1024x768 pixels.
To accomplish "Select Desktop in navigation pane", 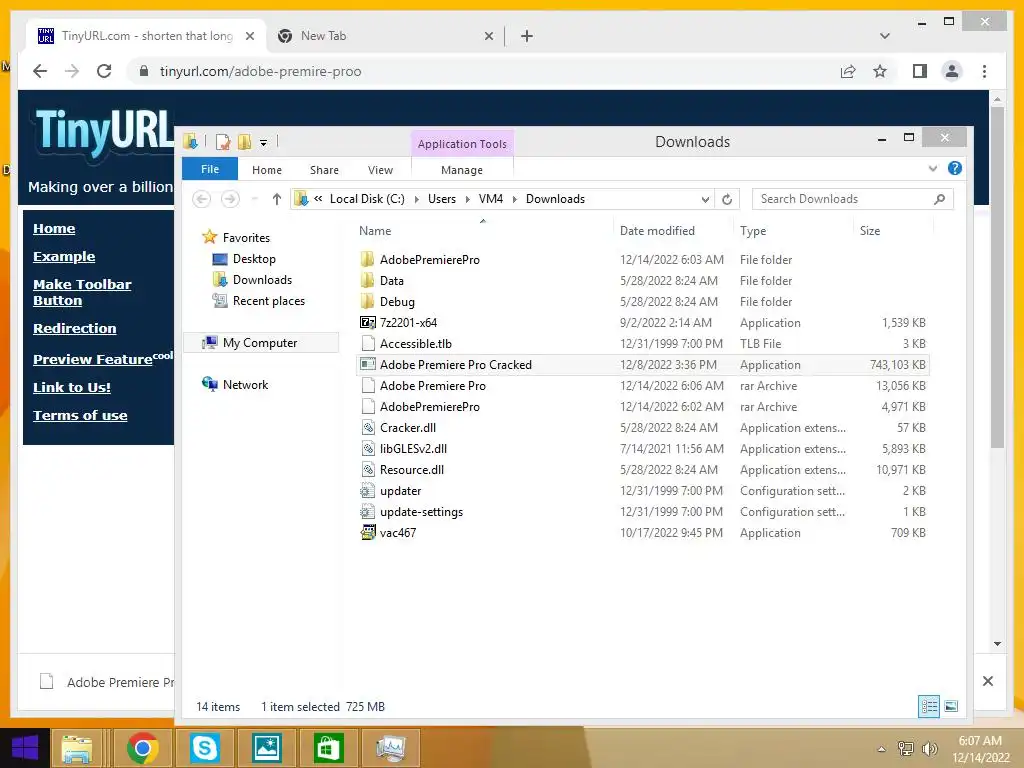I will (x=254, y=259).
